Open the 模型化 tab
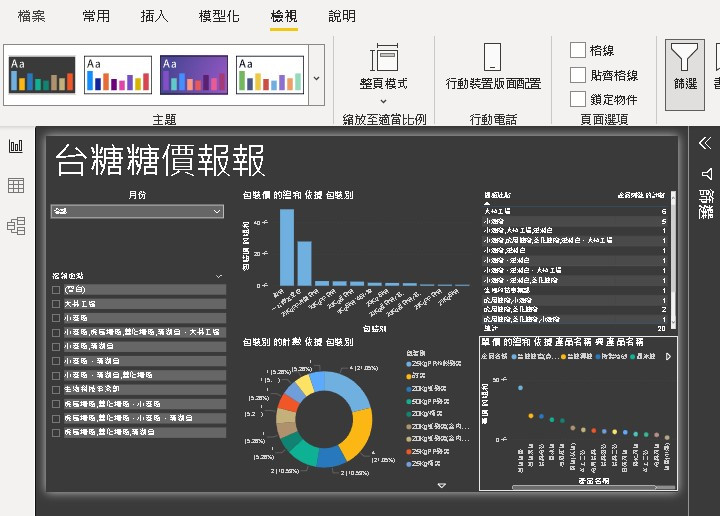 219,16
